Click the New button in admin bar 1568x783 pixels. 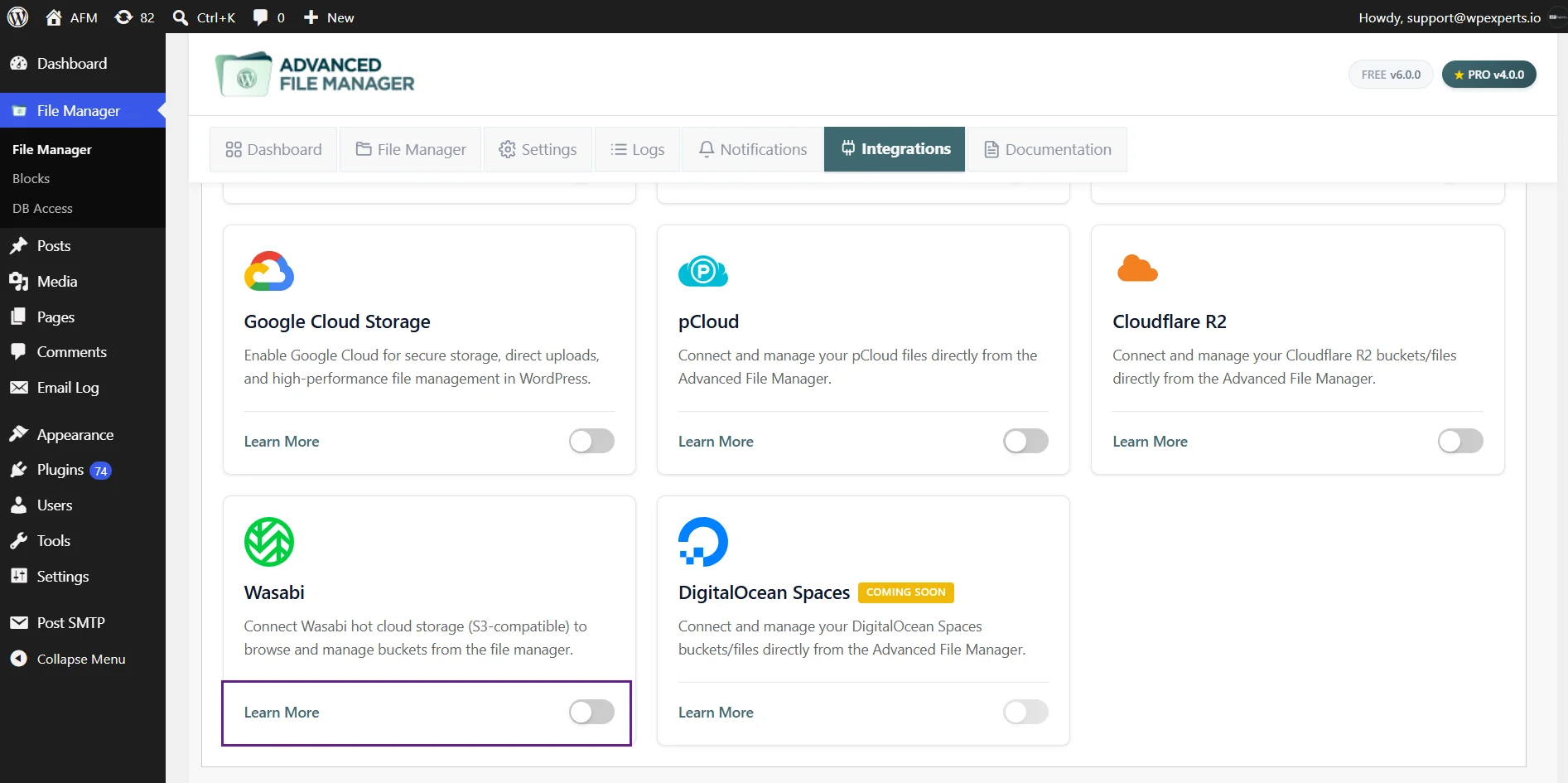tap(329, 17)
